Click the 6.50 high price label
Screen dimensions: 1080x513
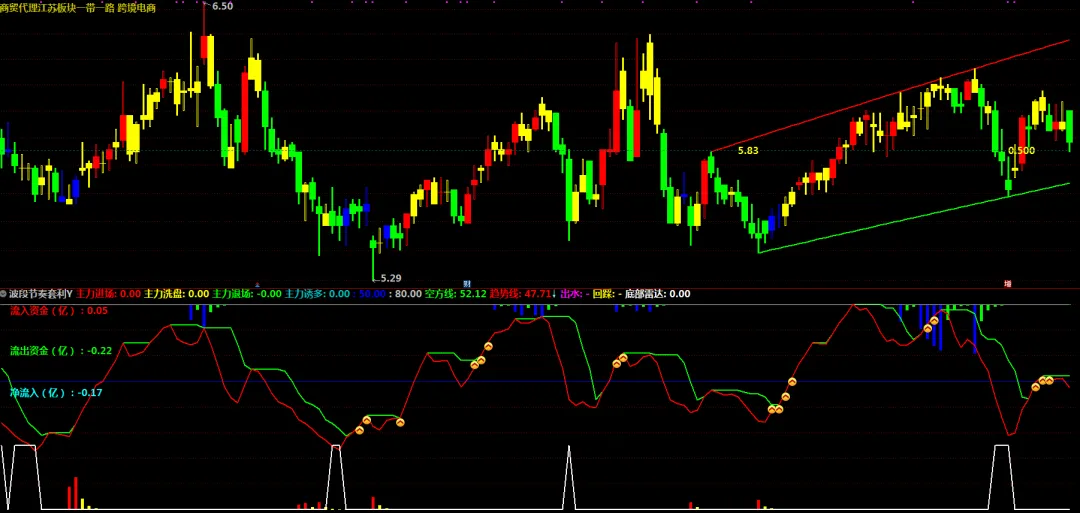pyautogui.click(x=222, y=6)
